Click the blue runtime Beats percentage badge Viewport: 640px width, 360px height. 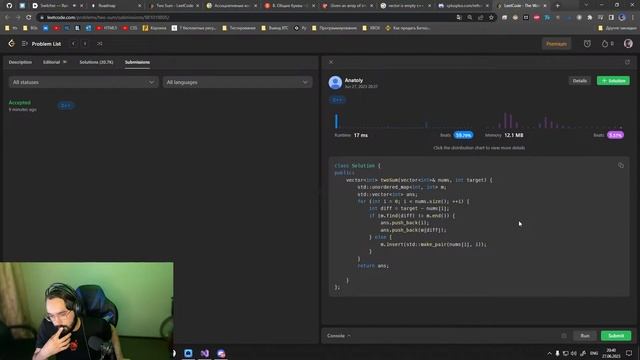[463, 135]
